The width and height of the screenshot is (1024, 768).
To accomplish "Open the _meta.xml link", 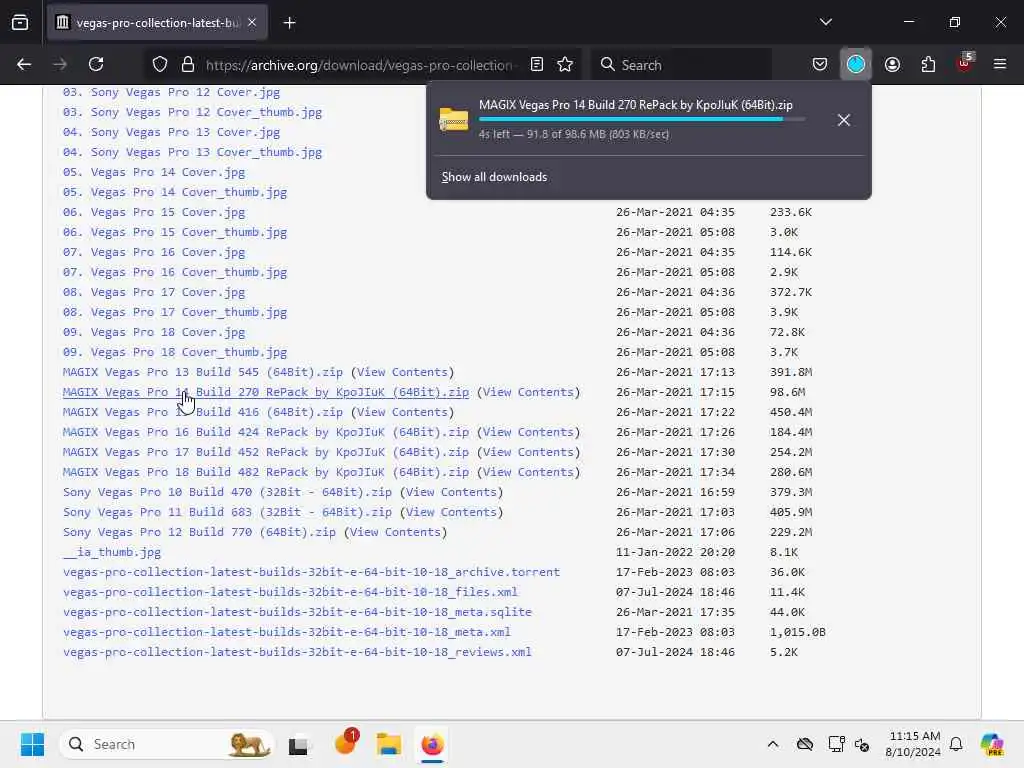I will click(x=287, y=632).
